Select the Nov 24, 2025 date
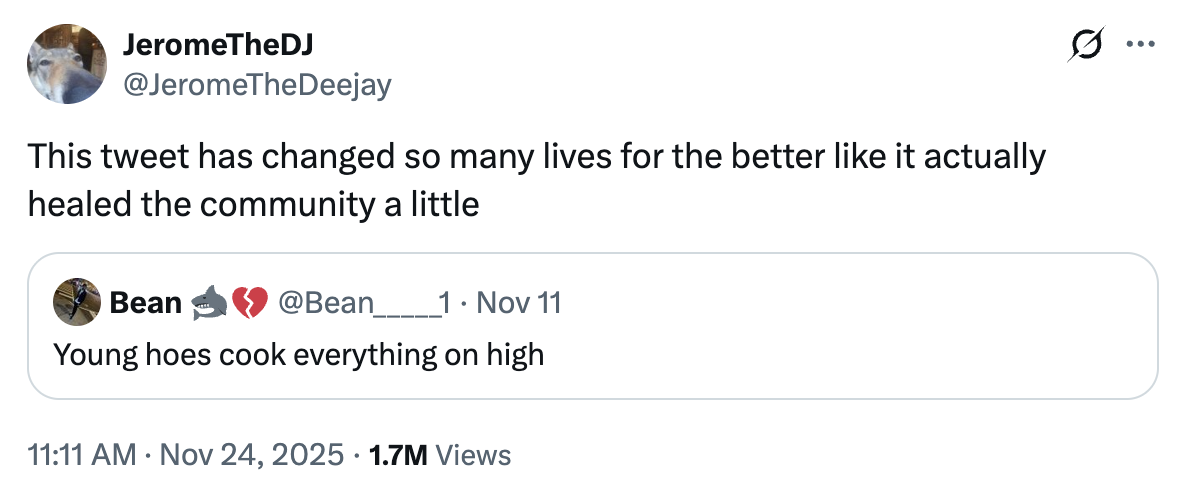The width and height of the screenshot is (1184, 500). click(x=253, y=455)
